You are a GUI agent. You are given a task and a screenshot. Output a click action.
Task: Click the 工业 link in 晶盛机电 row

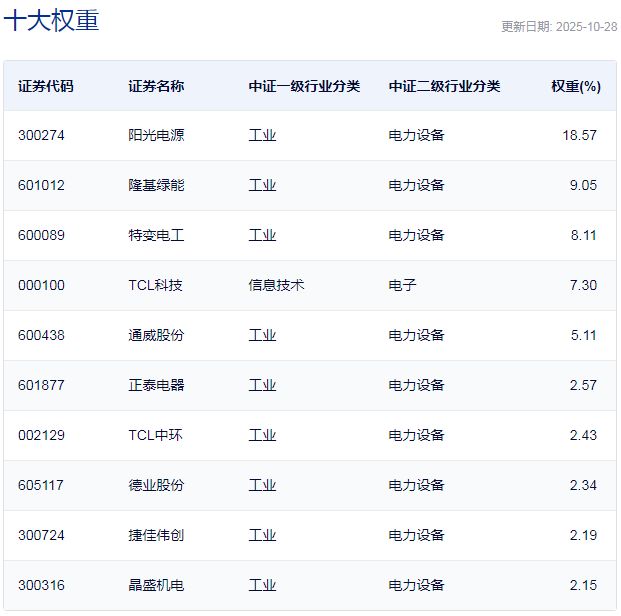tap(262, 585)
